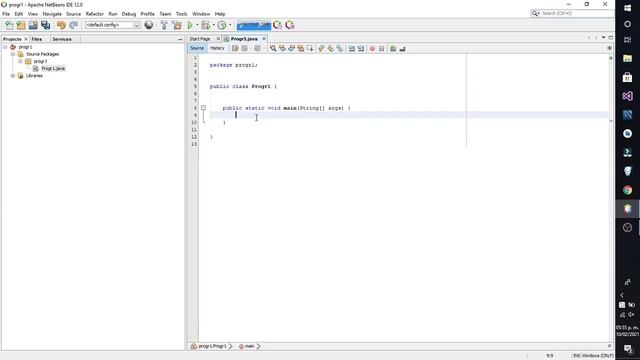This screenshot has height=360, width=640.
Task: Click the Clean and Build Project icon
Action: pos(177,25)
